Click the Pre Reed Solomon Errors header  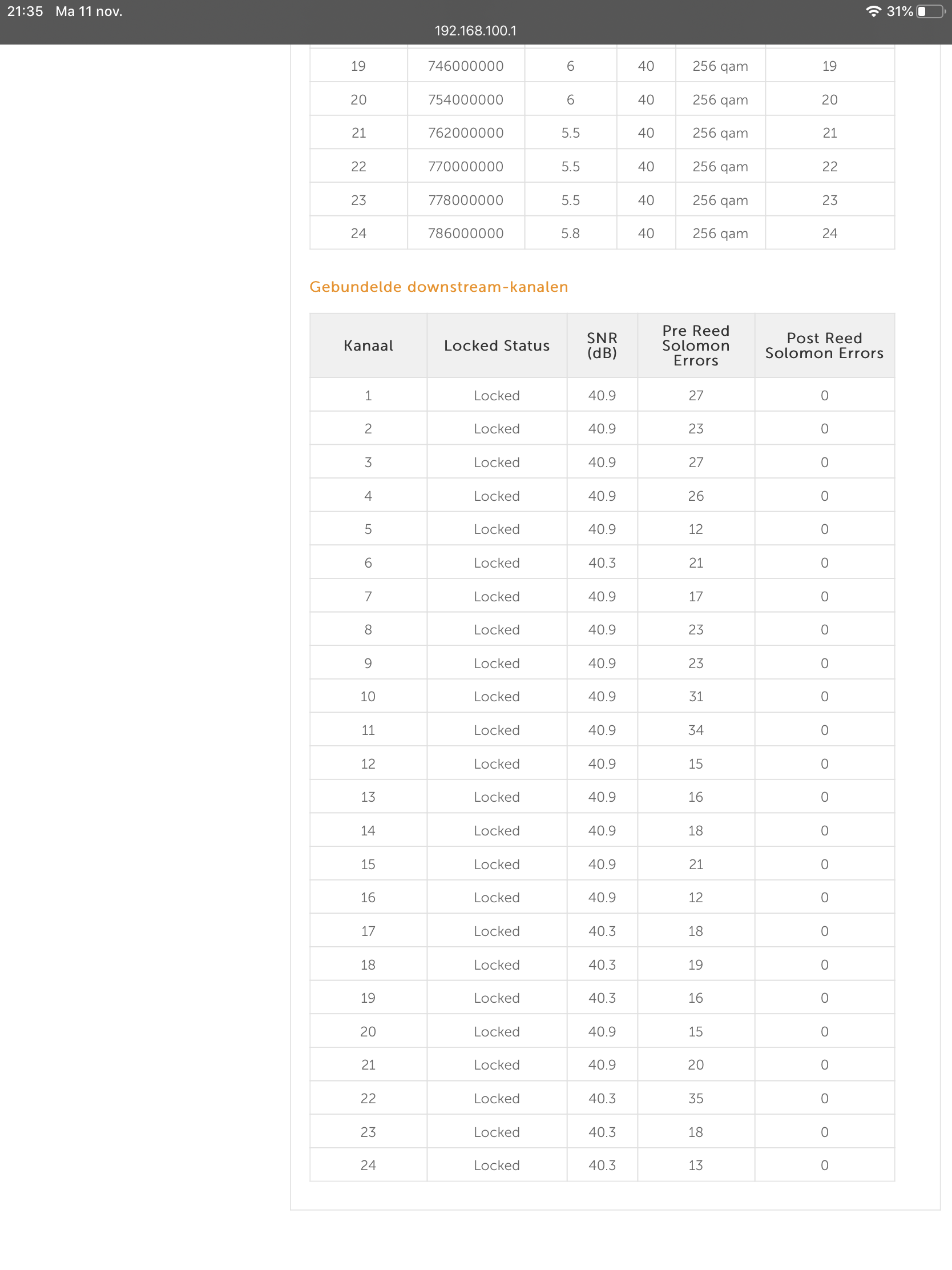pyautogui.click(x=696, y=345)
